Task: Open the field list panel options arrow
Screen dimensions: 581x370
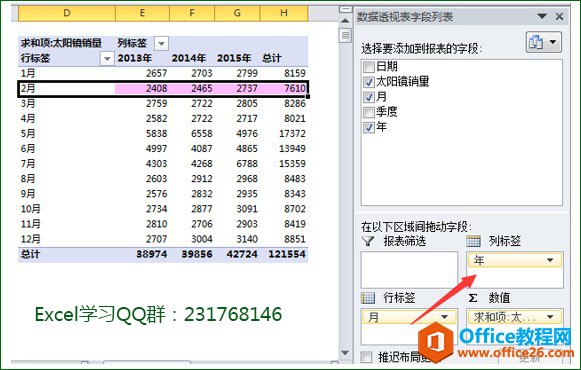Action: point(542,16)
